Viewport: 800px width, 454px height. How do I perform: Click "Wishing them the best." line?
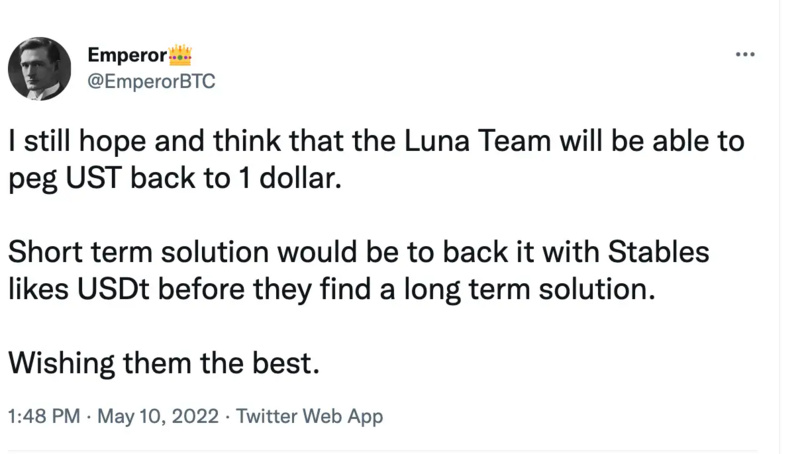(x=164, y=363)
